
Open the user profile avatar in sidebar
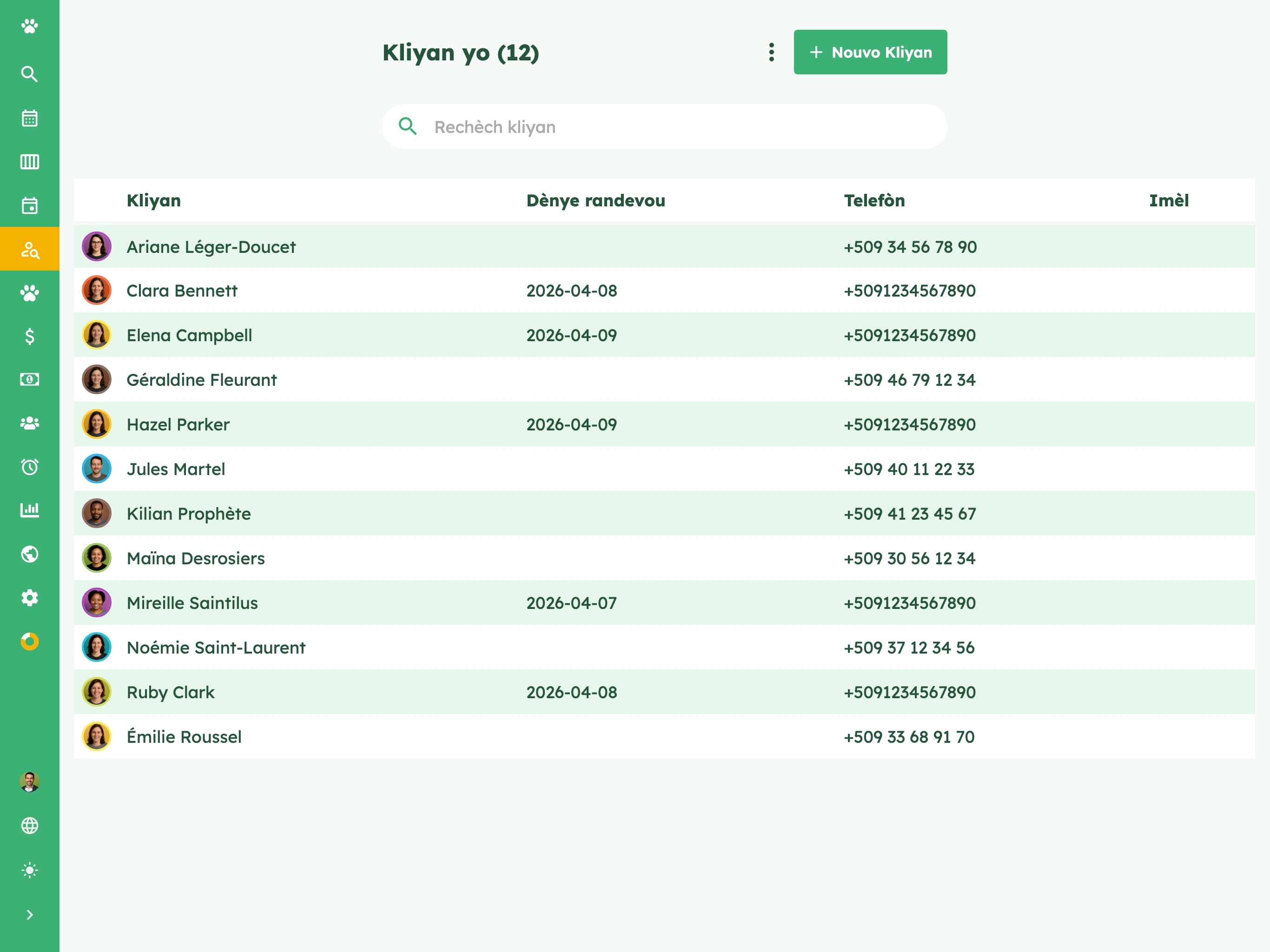[29, 782]
